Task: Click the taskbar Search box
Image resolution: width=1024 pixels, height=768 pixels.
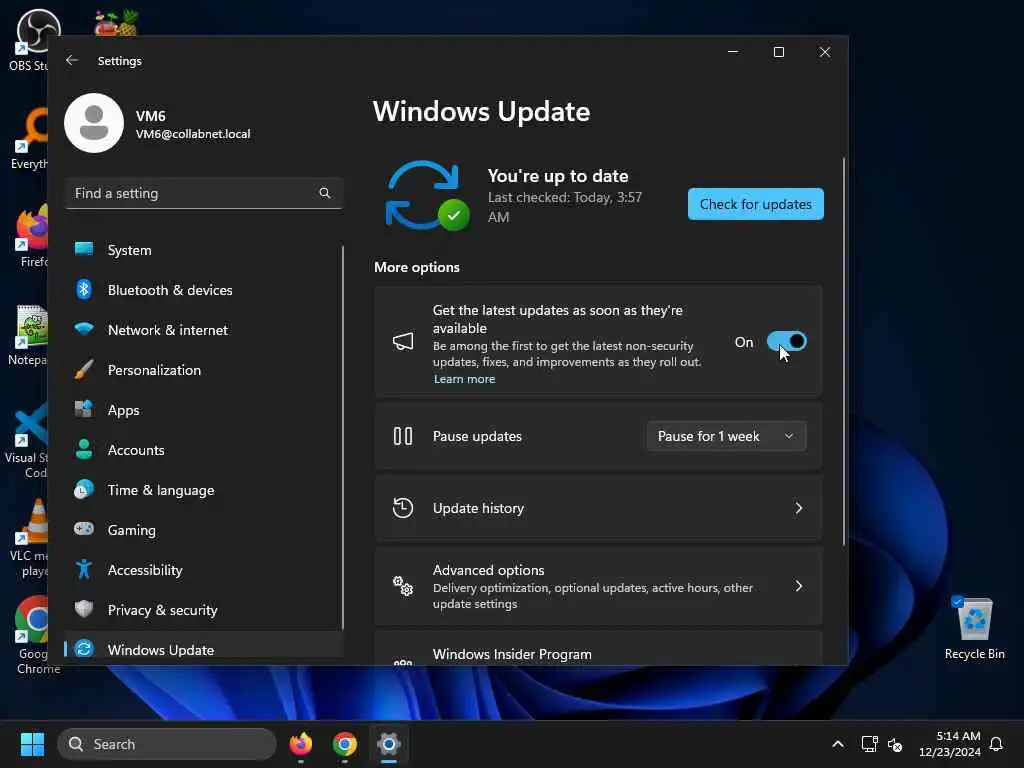Action: click(167, 744)
